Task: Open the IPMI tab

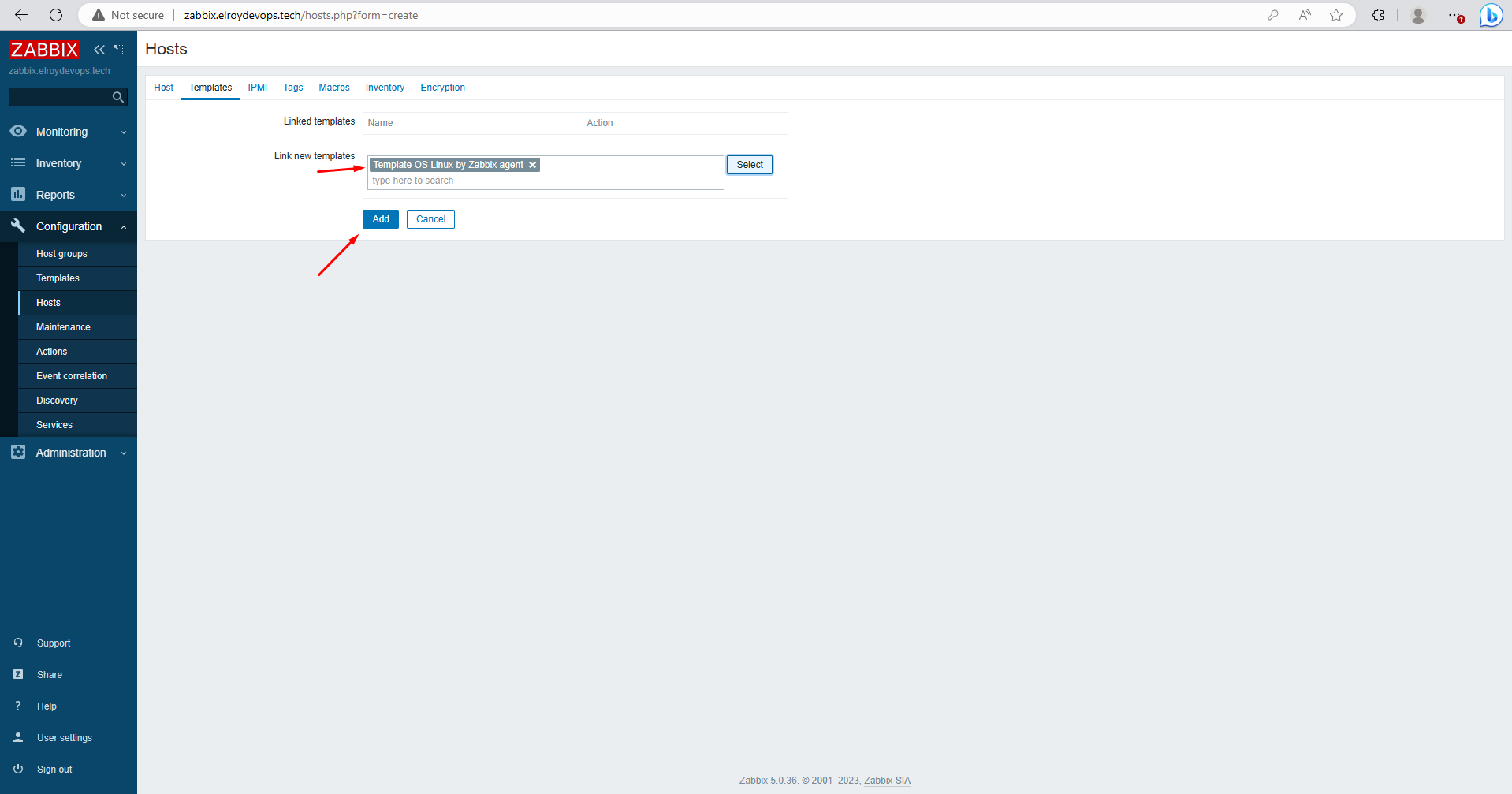Action: coord(258,88)
